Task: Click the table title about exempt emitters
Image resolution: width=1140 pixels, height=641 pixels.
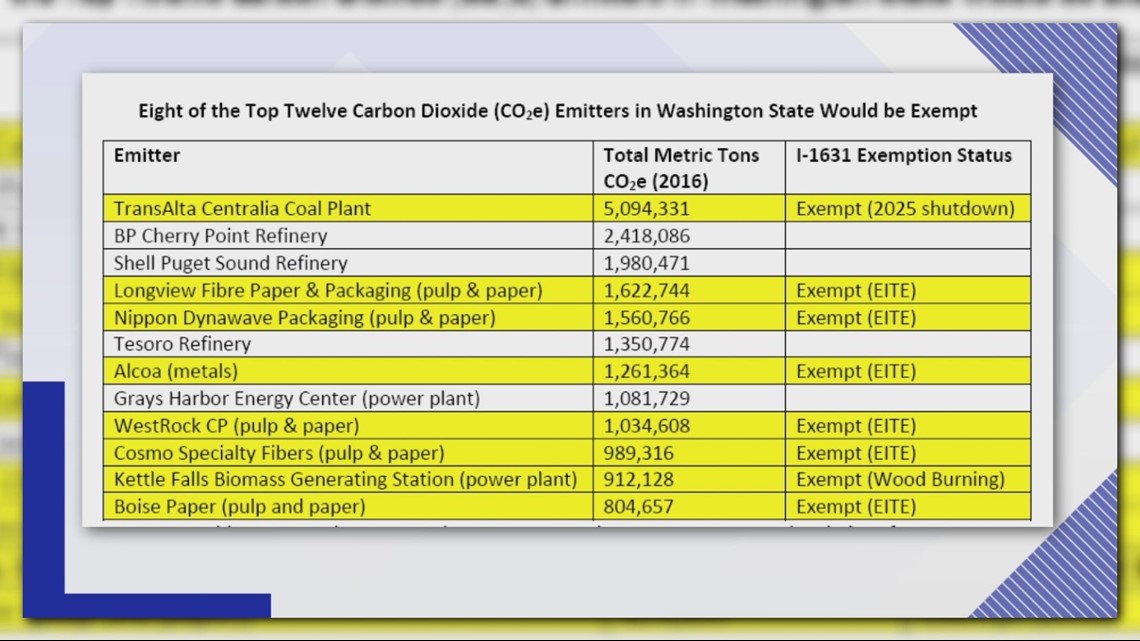Action: coord(557,111)
